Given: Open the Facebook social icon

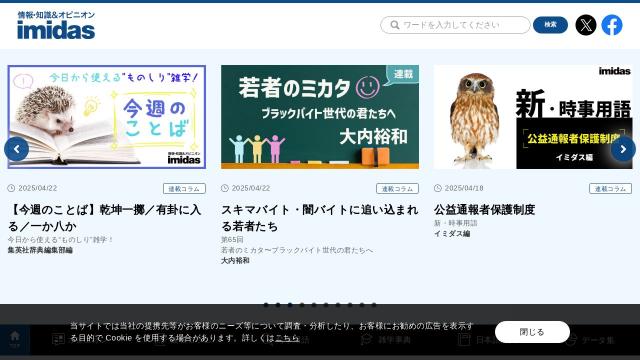Looking at the screenshot, I should 612,25.
